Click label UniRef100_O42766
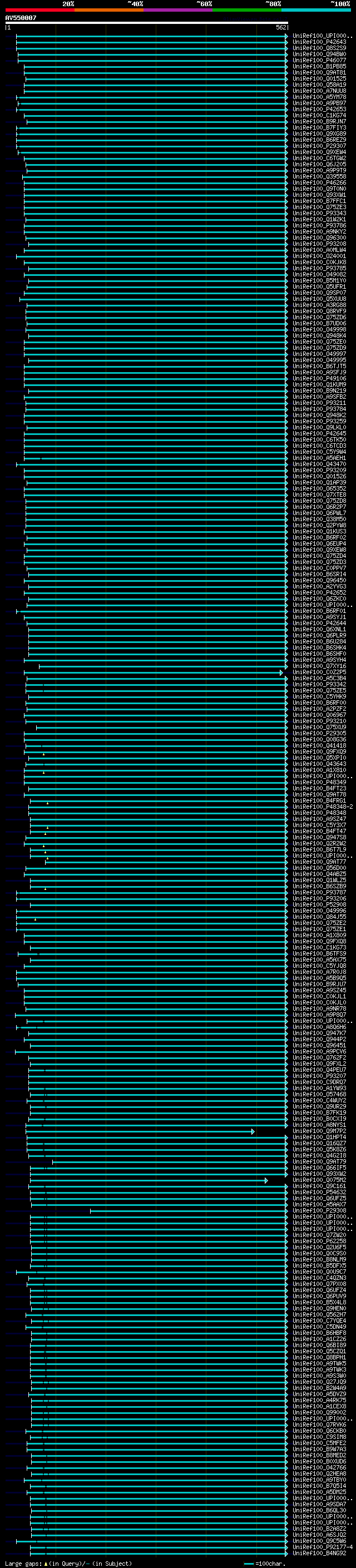This screenshot has height=1568, width=356. point(319,1467)
